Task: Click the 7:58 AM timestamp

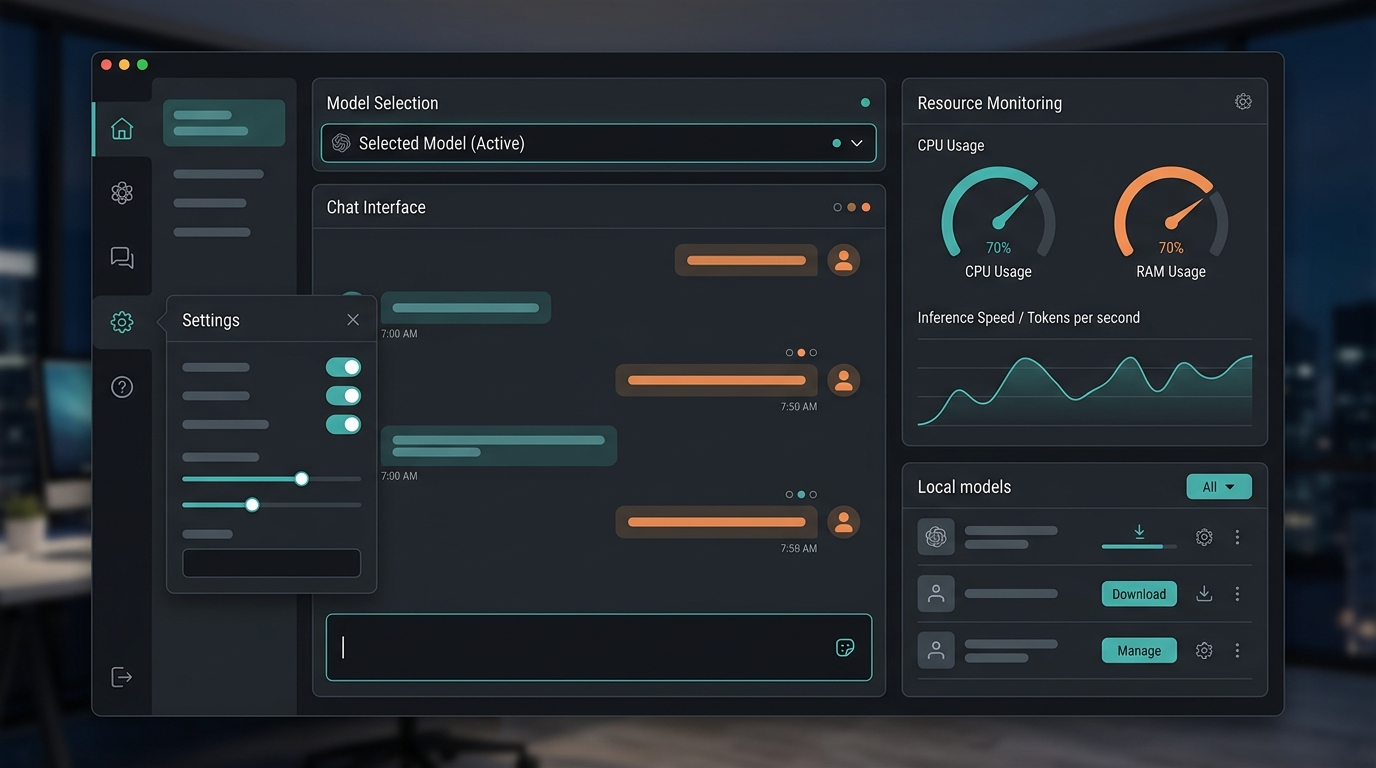Action: [x=799, y=549]
